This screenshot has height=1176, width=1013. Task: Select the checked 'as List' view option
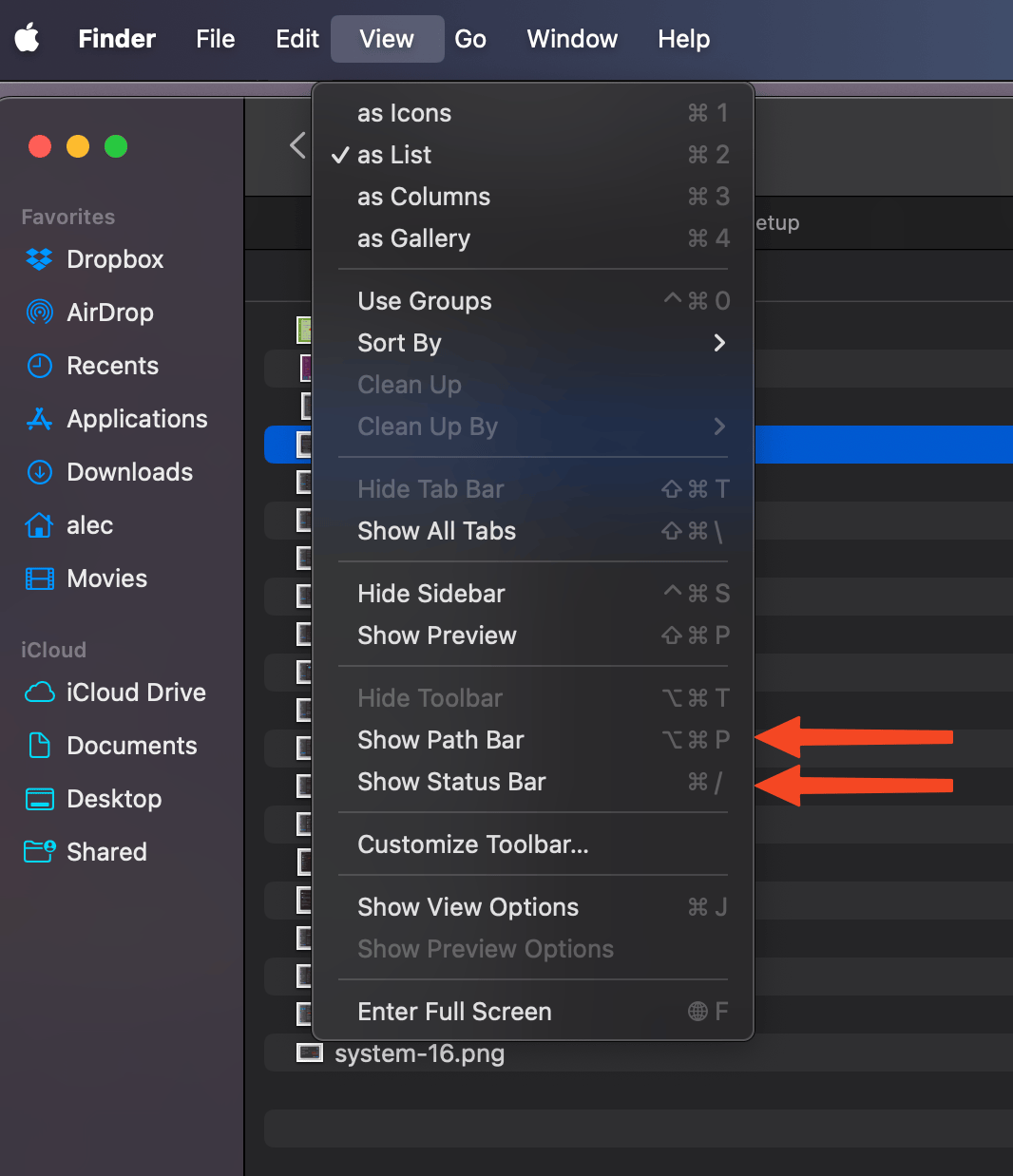point(394,155)
